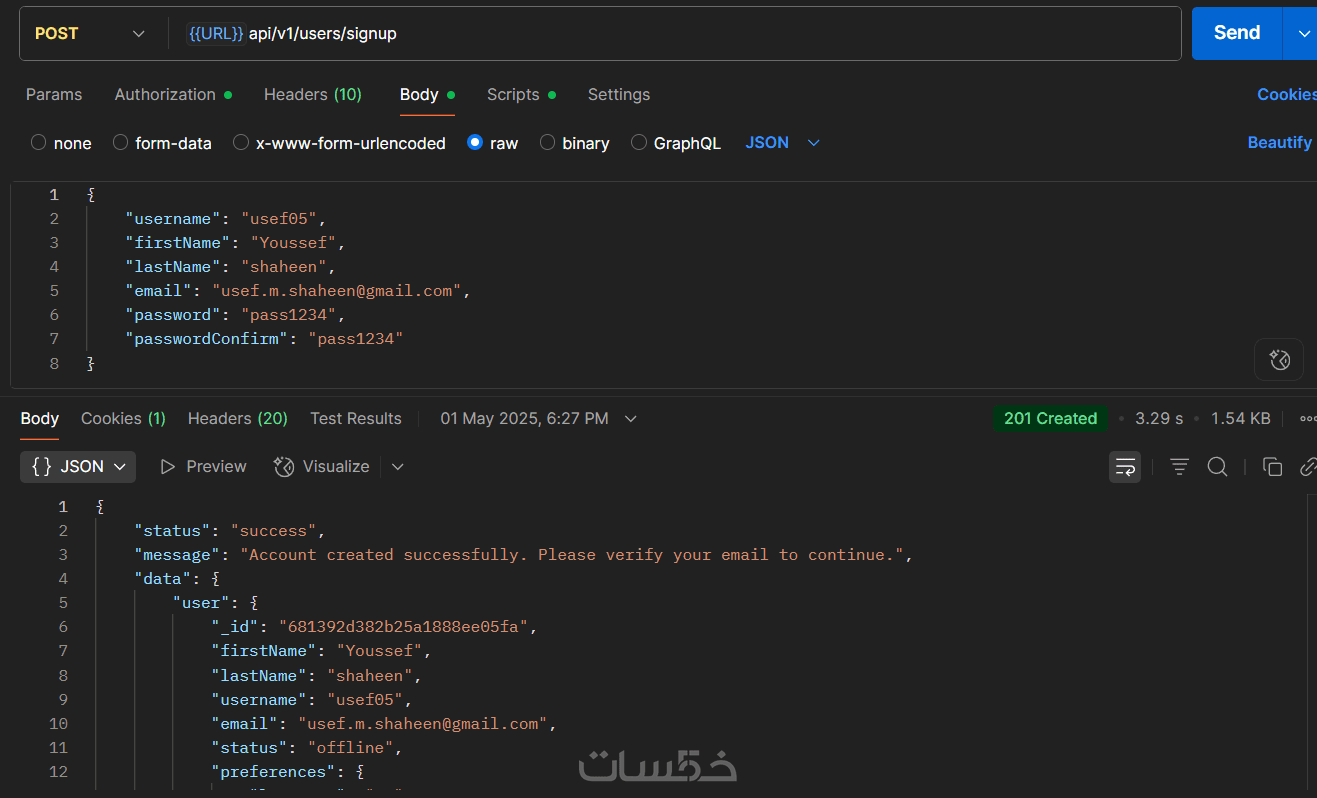1317x798 pixels.
Task: Select the raw body option
Action: [492, 143]
